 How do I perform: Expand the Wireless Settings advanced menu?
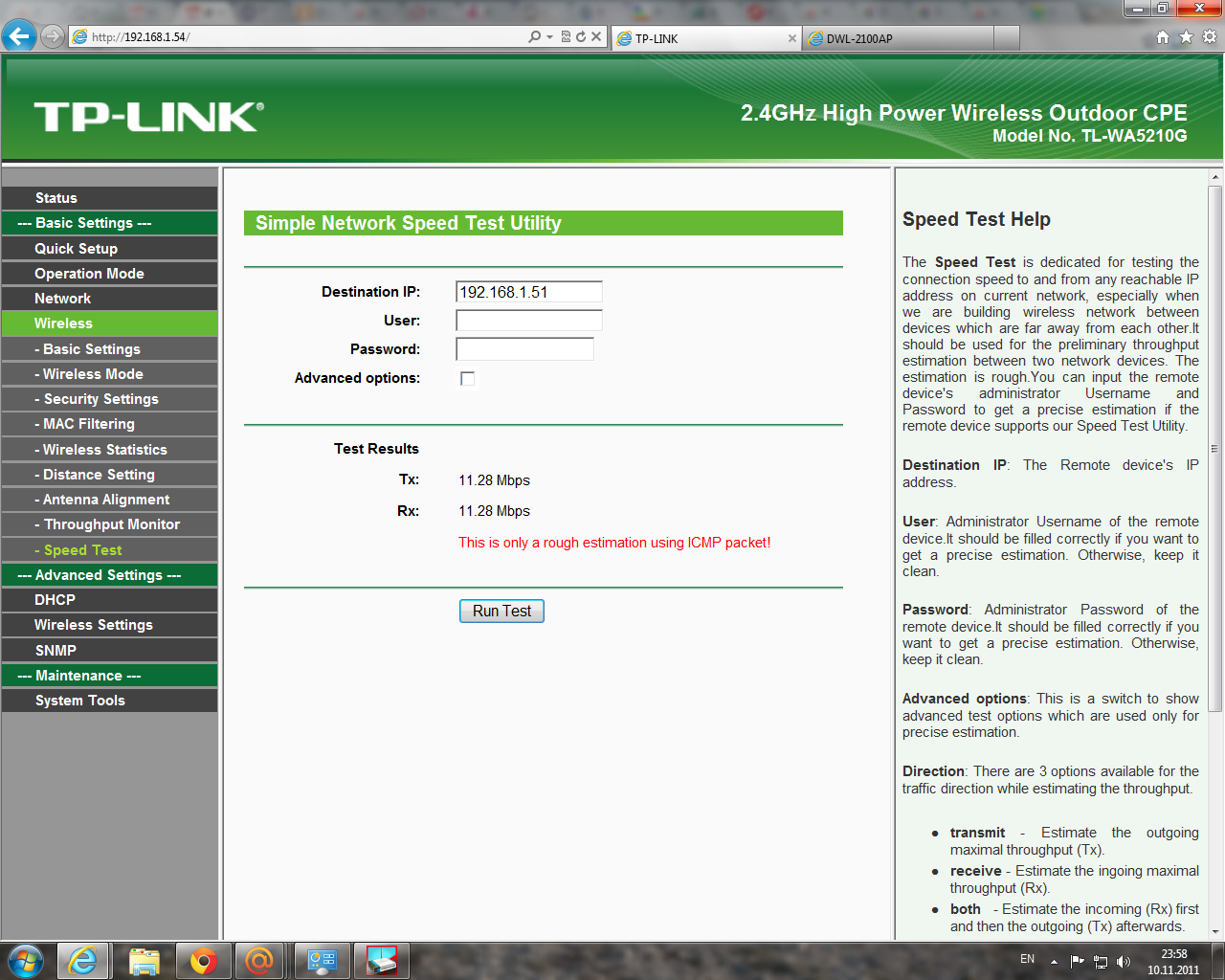point(109,625)
